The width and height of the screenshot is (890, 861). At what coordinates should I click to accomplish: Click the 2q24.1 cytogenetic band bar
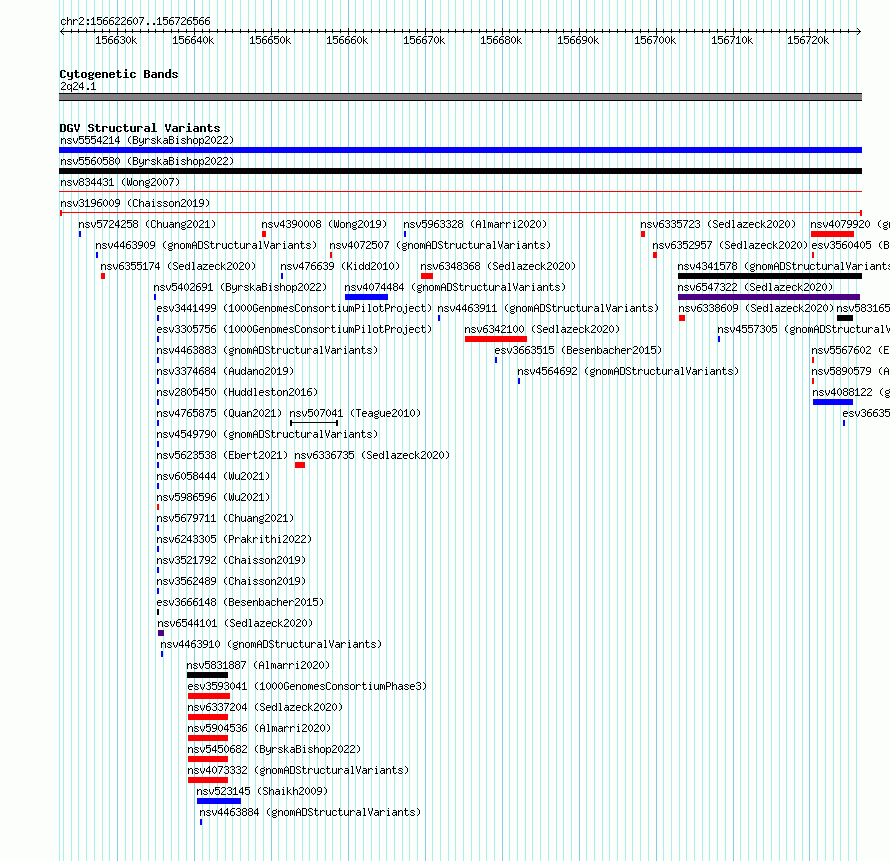click(x=460, y=97)
